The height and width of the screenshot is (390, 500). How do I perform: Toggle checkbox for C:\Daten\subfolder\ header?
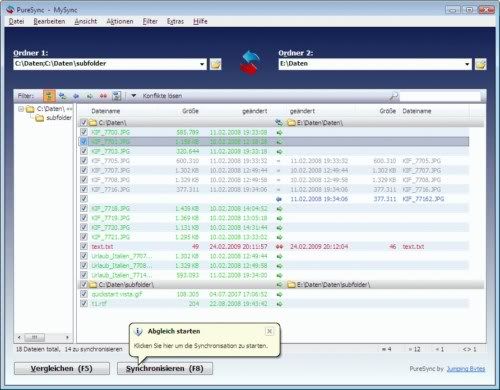pos(83,285)
